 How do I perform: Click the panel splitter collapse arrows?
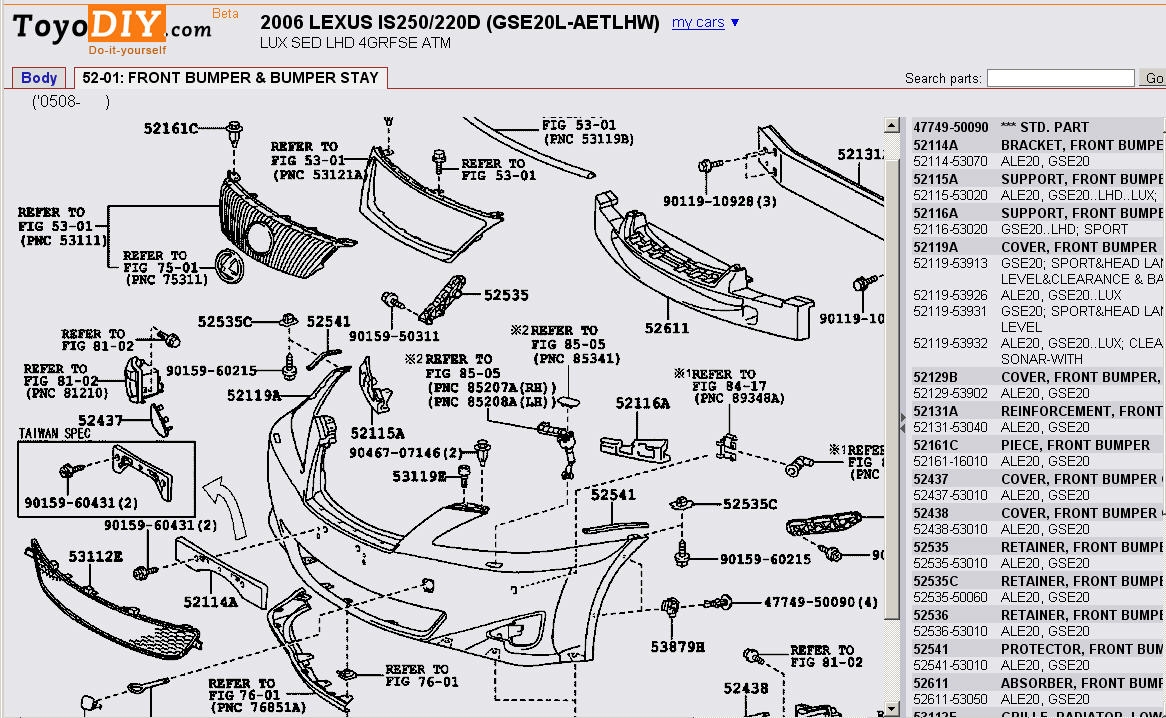(903, 422)
